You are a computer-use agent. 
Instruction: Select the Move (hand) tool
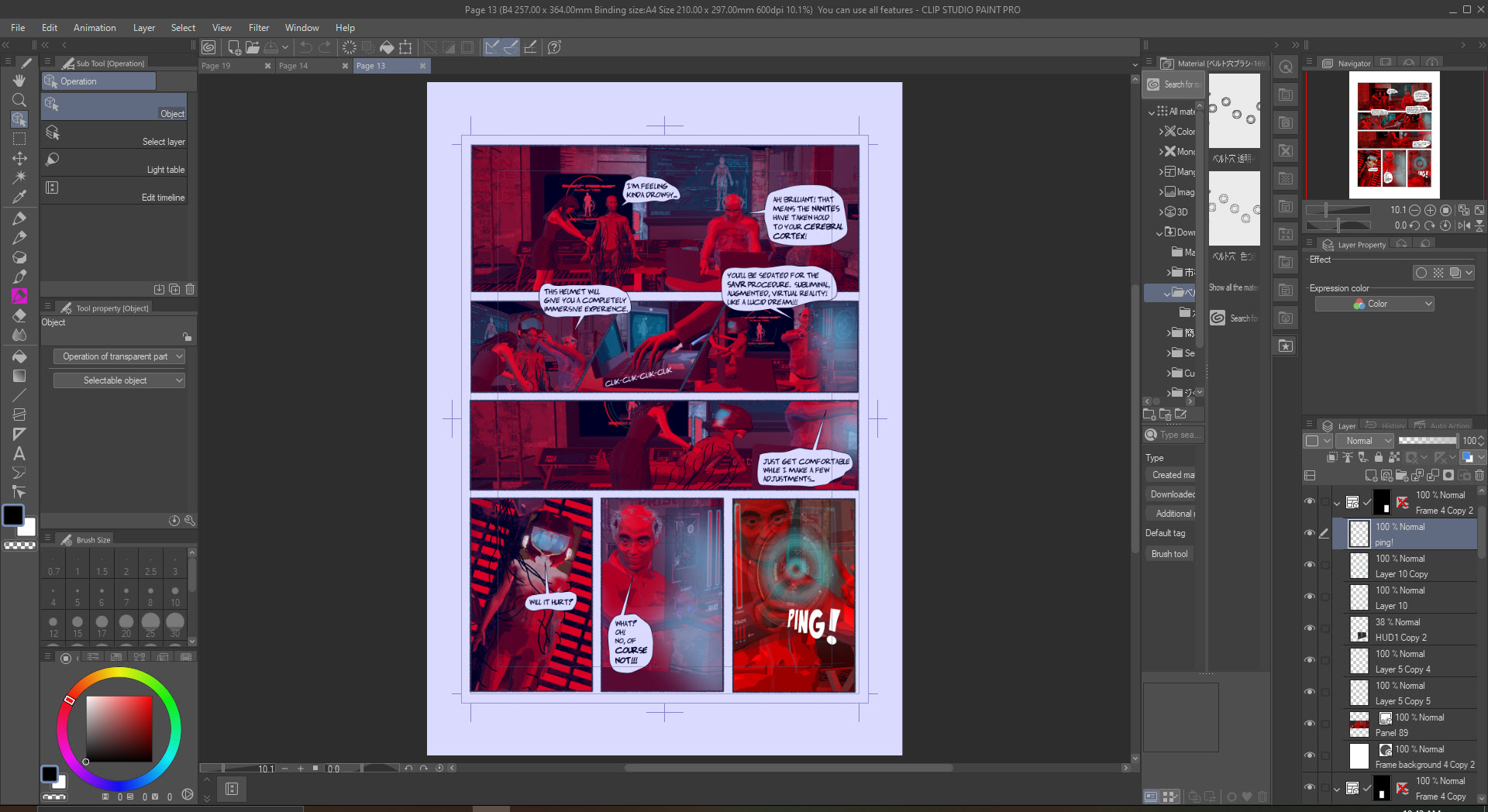click(19, 81)
